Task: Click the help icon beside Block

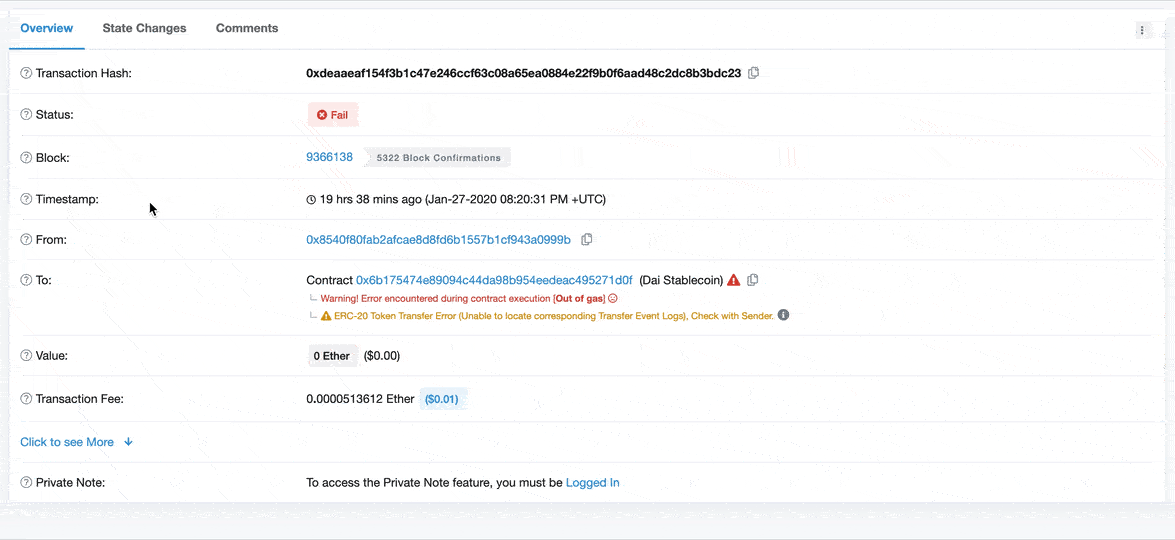Action: [x=26, y=158]
